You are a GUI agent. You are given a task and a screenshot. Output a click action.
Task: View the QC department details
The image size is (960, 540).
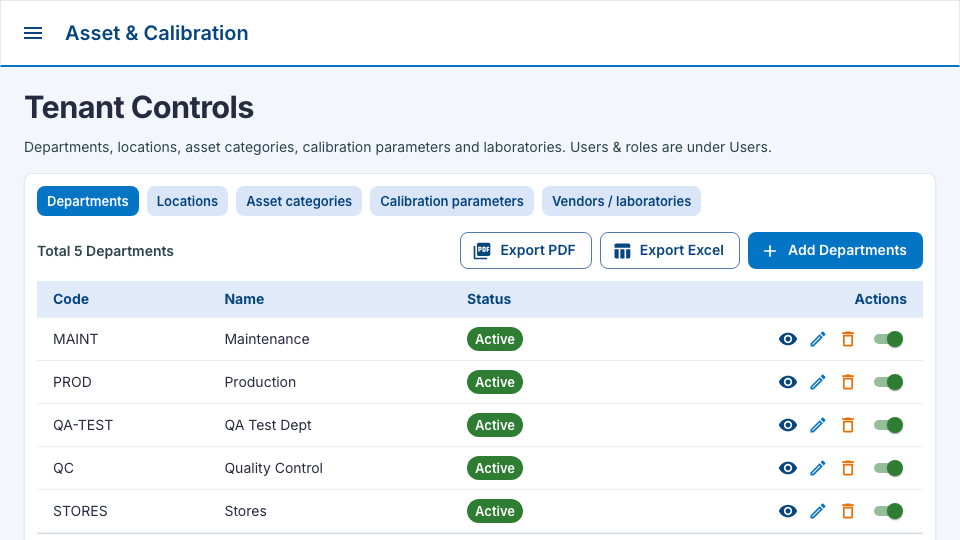788,468
